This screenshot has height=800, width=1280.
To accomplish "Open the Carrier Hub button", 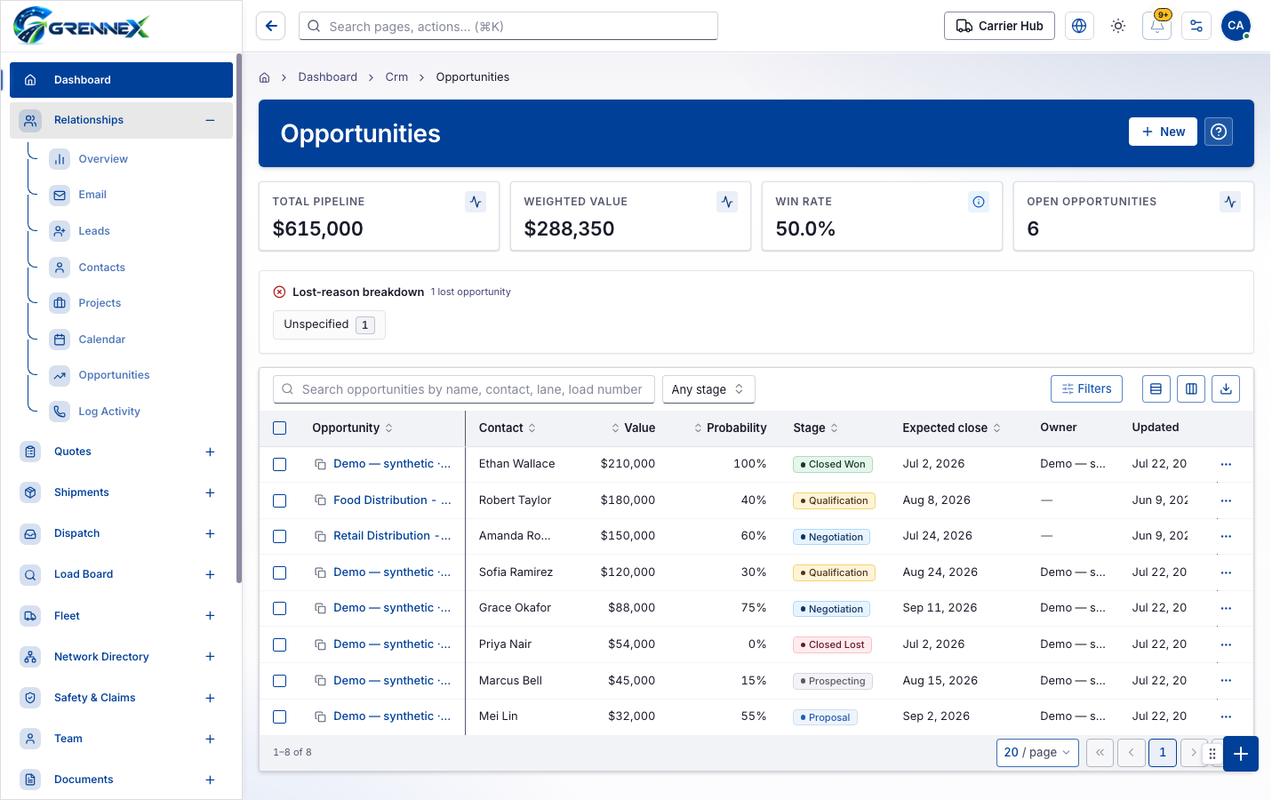I will coord(999,26).
